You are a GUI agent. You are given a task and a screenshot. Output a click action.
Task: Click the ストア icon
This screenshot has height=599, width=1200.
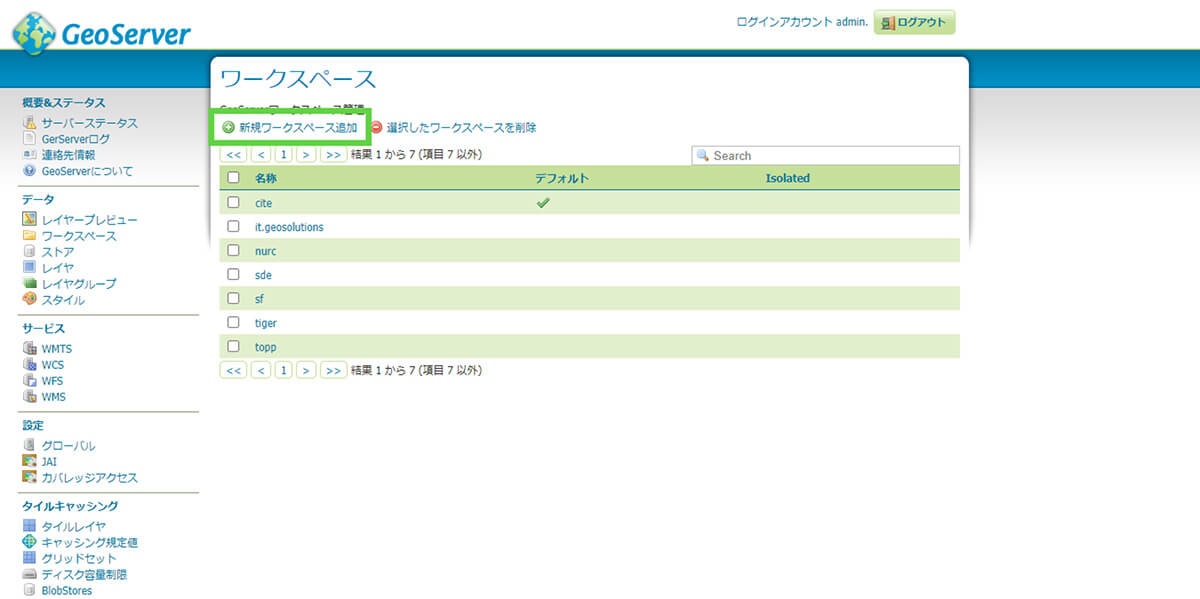29,252
